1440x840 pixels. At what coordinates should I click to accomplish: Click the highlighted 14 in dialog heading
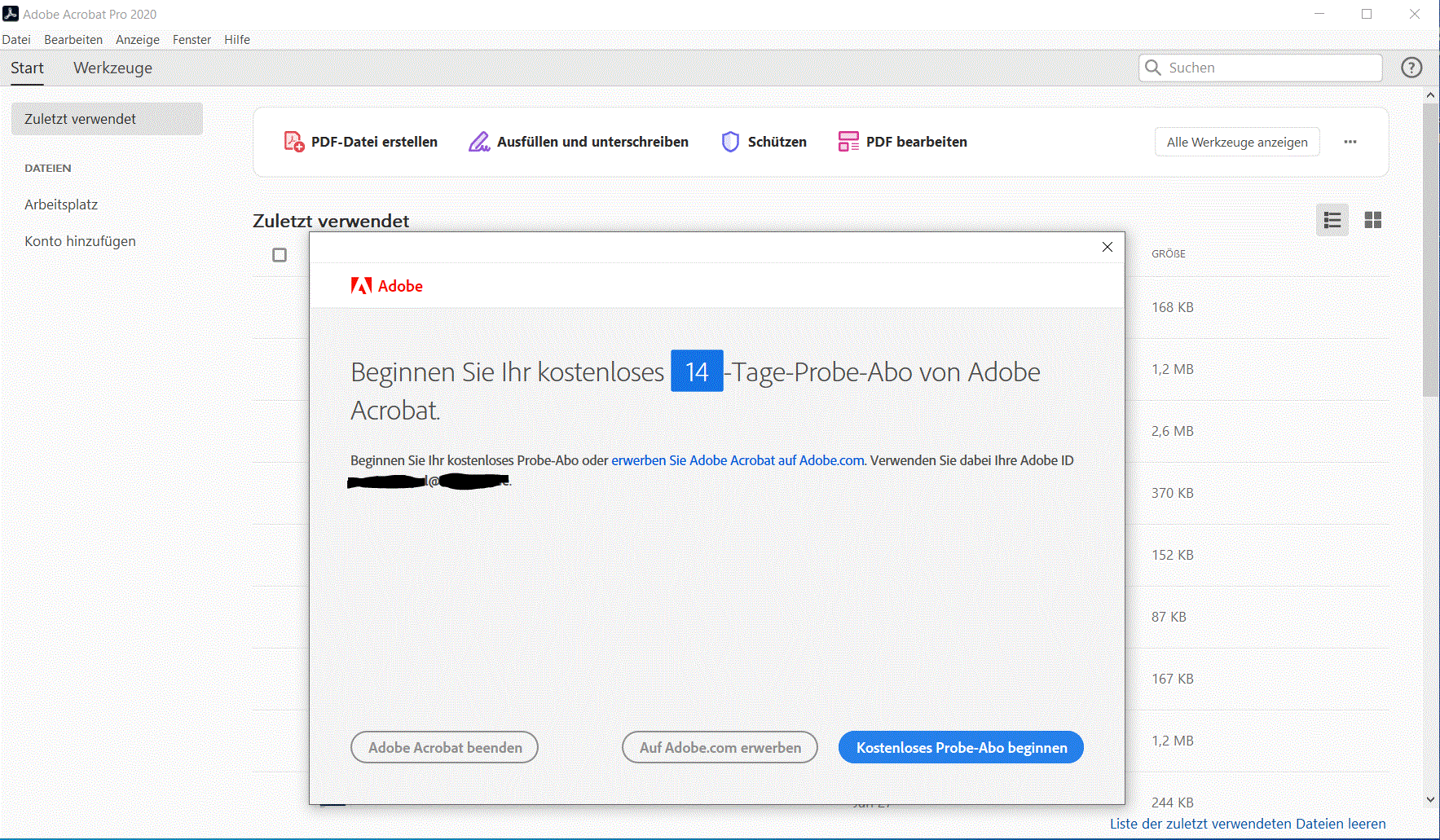pyautogui.click(x=697, y=371)
